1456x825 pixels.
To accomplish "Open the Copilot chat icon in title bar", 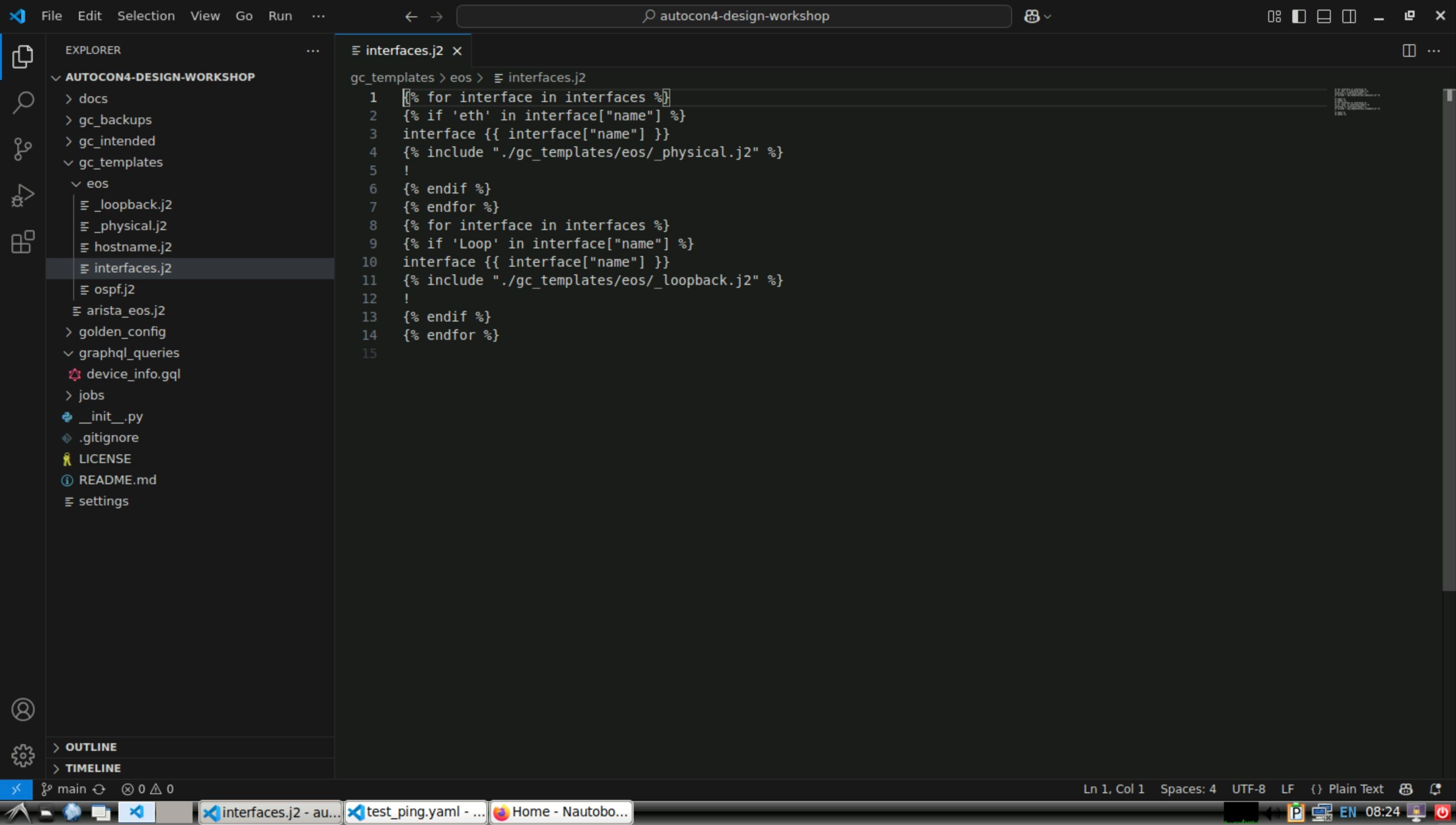I will pos(1031,16).
